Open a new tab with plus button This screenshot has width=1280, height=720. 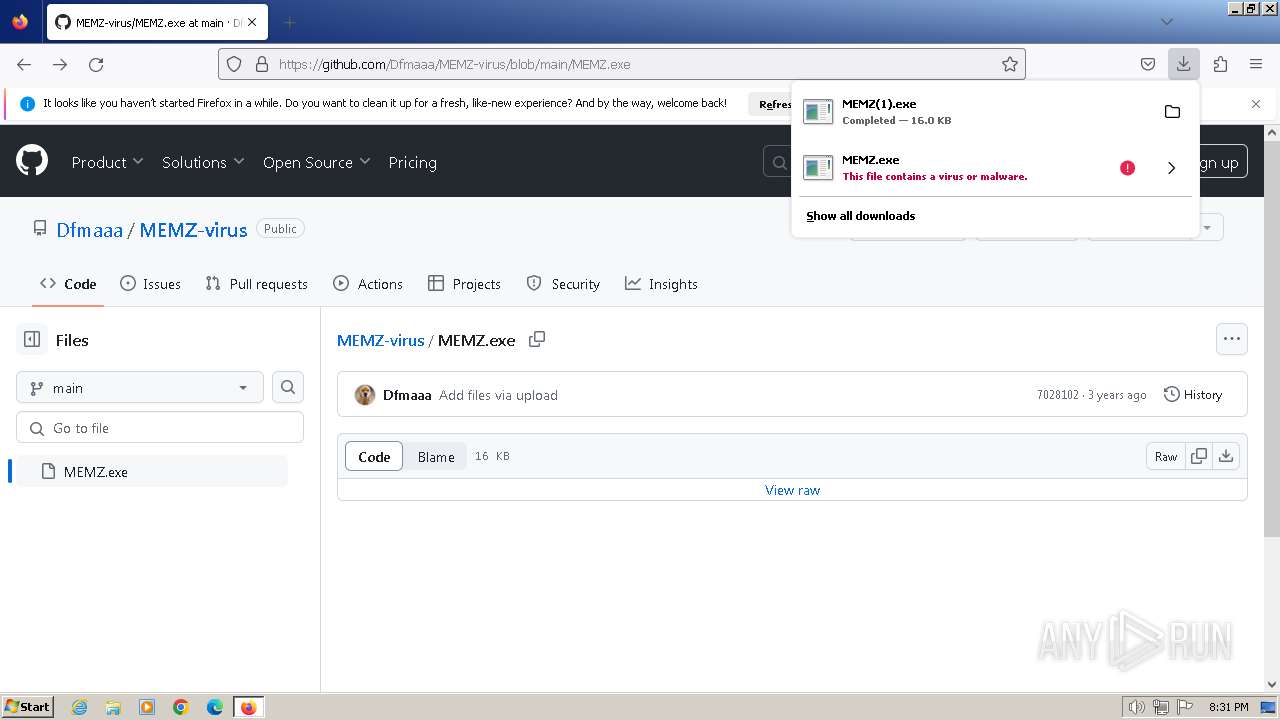289,22
